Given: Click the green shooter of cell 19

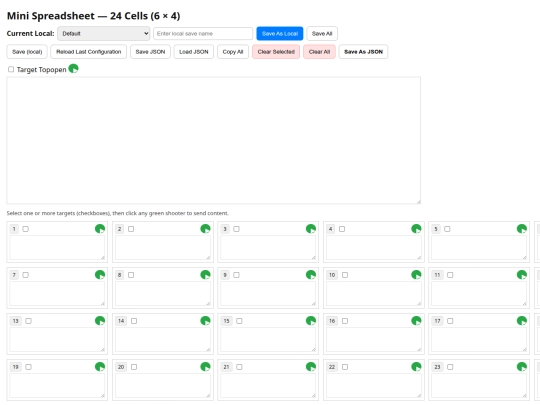Looking at the screenshot, I should (100, 367).
